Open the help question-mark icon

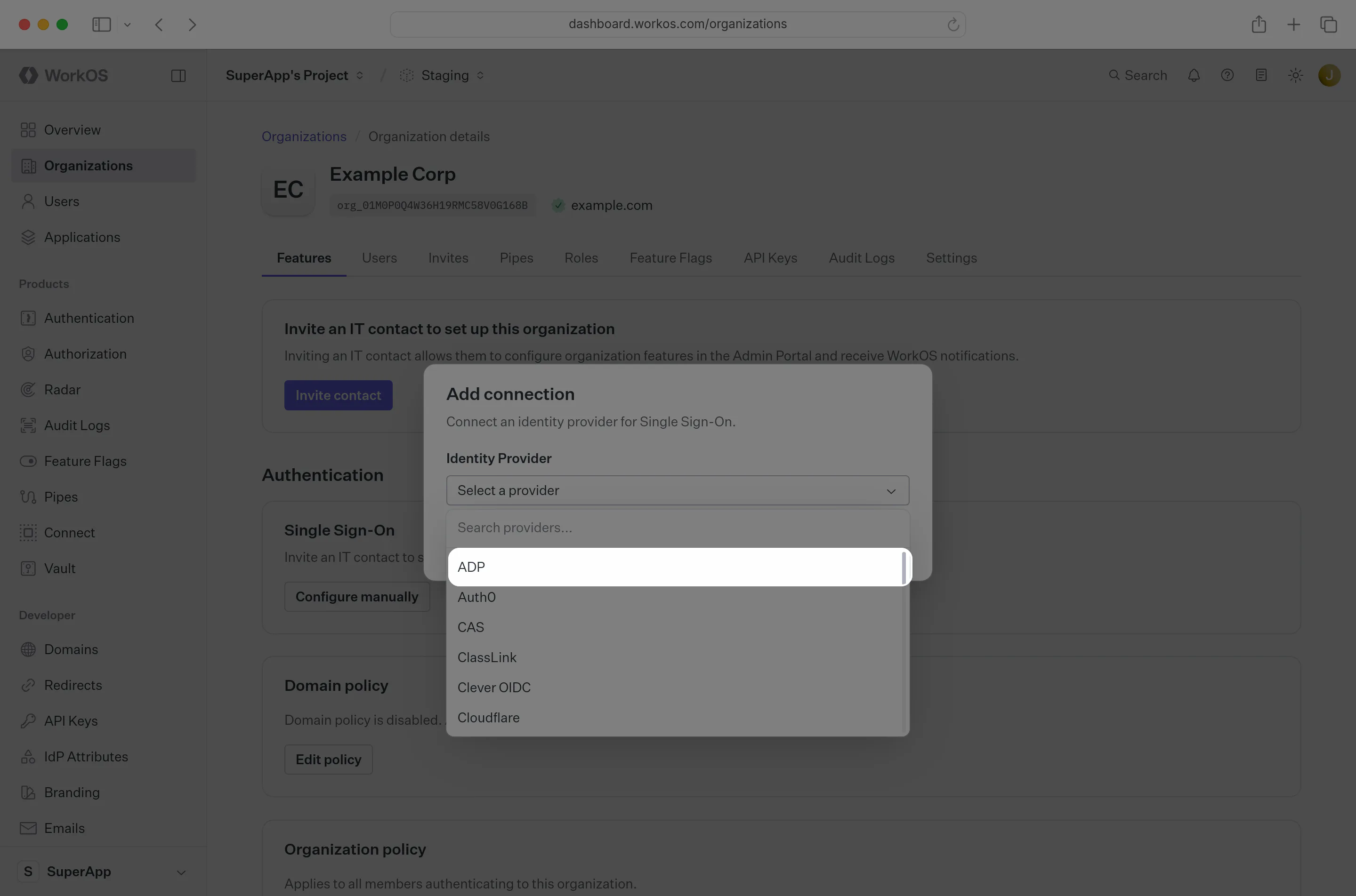(x=1227, y=75)
